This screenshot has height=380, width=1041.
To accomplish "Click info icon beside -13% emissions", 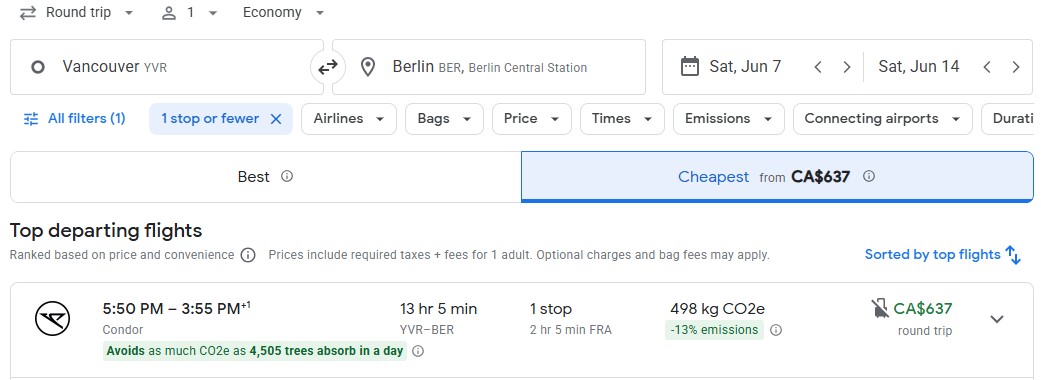I will tap(775, 330).
